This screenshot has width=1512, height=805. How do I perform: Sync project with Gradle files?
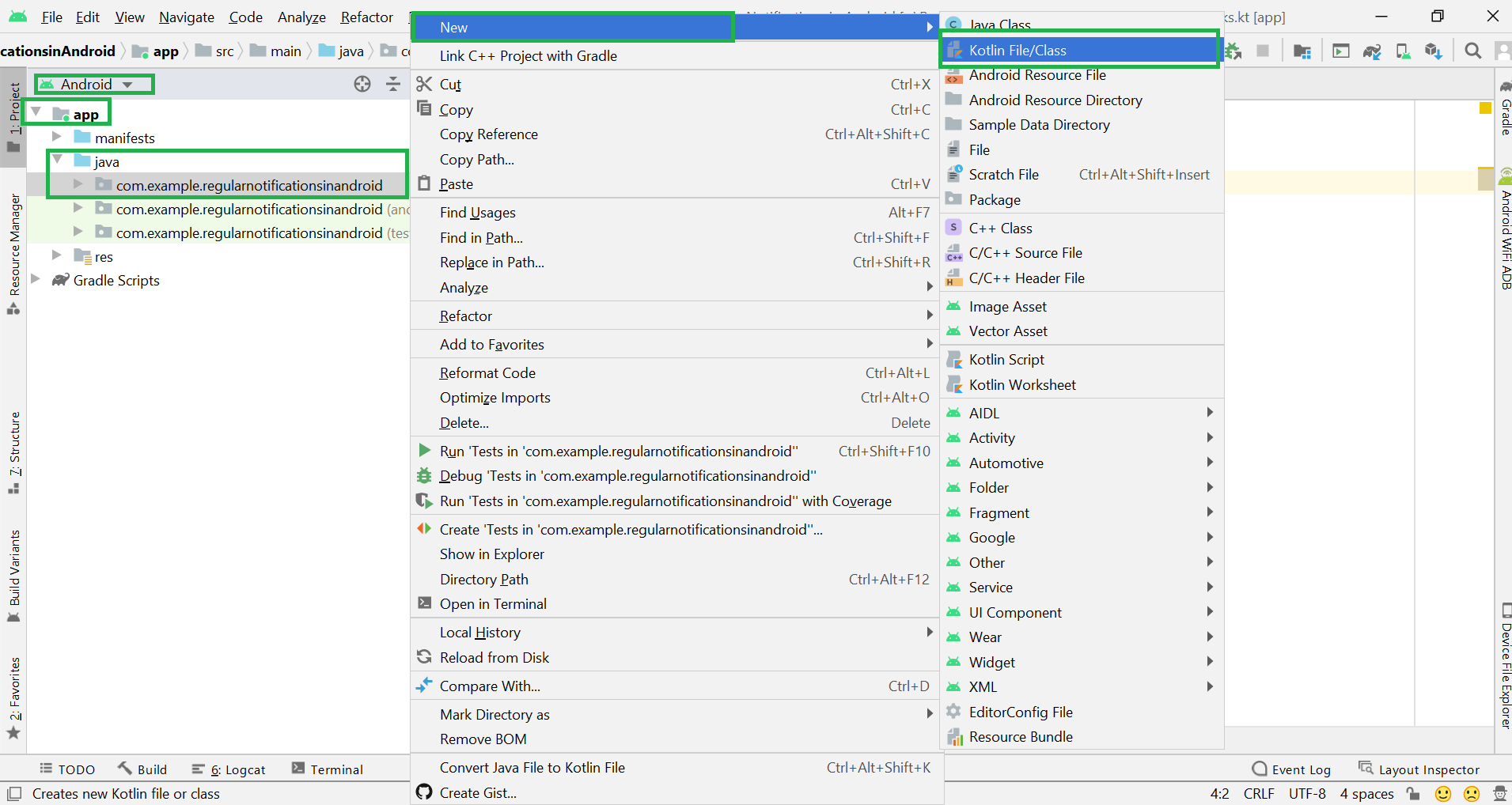(1374, 51)
